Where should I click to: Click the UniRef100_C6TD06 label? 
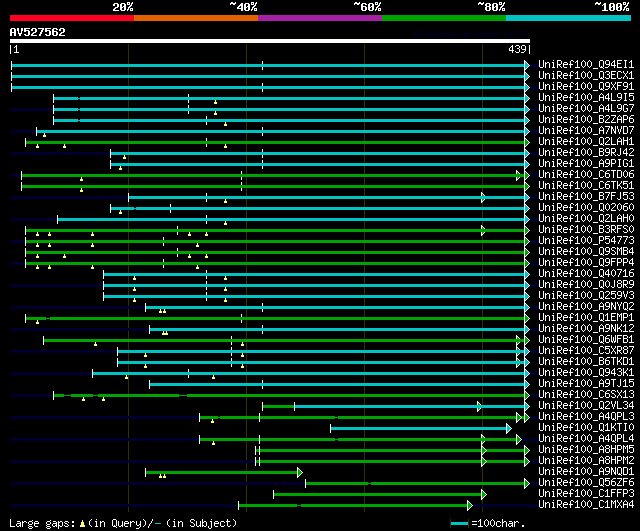[x=586, y=175]
